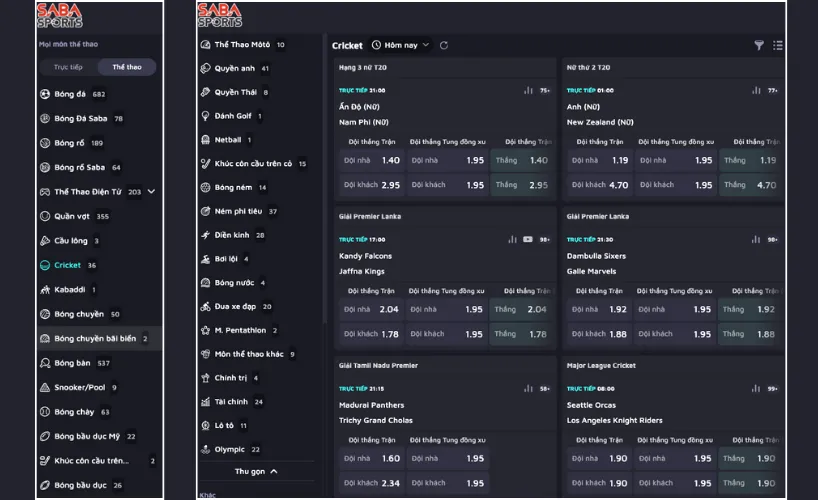Click the Snooker/Pool triangle icon
The image size is (818, 500).
coord(45,387)
